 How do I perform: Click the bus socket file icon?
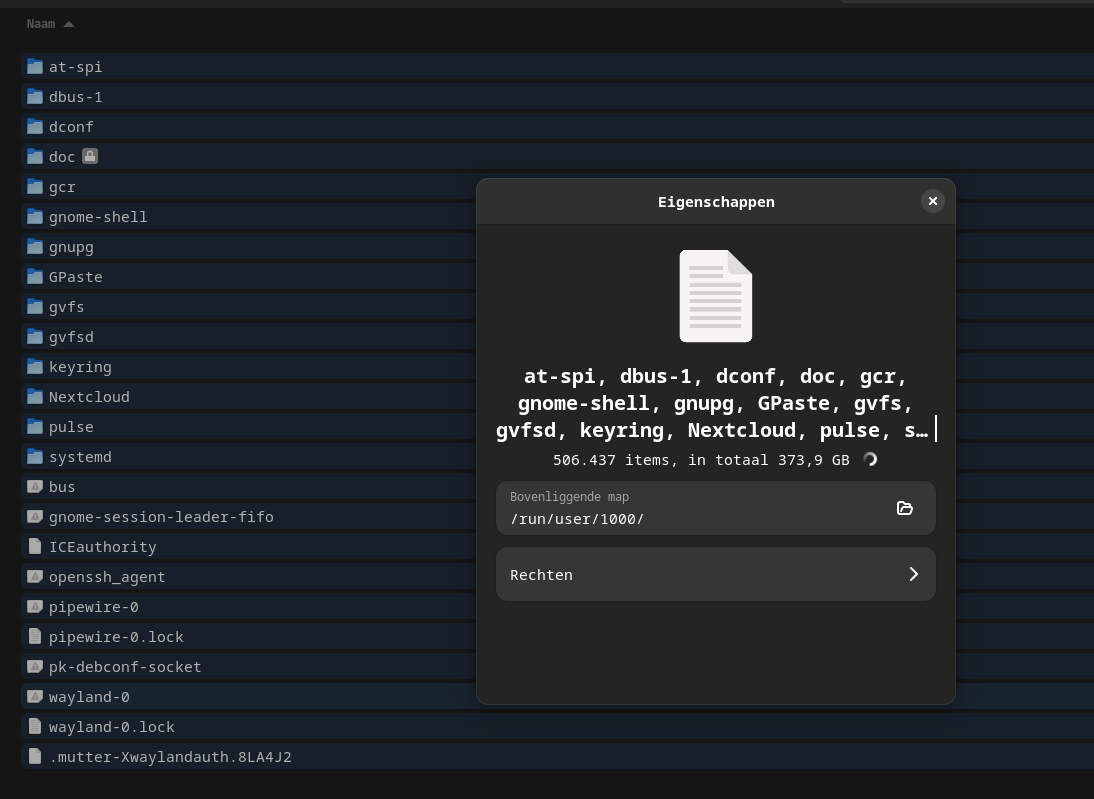point(35,486)
